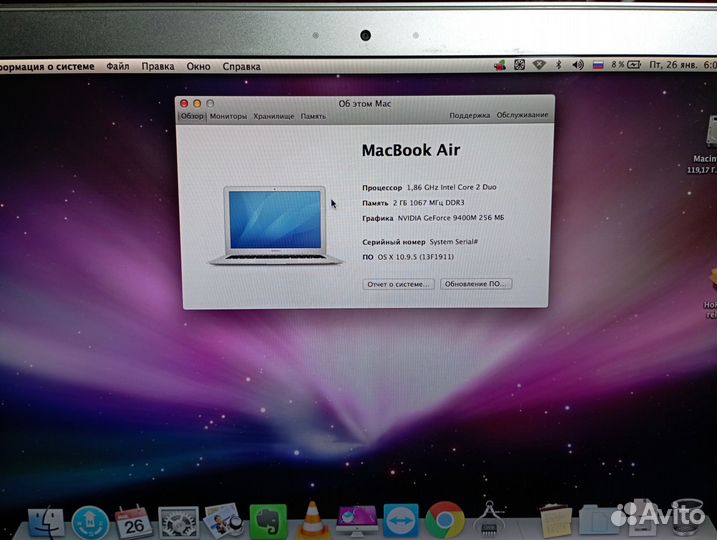This screenshot has height=540, width=717.
Task: Click the MacBook Air title heading
Action: 411,150
